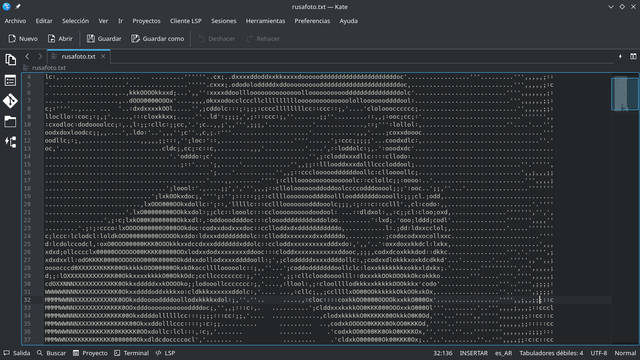Screen dimensions: 640x360
Task: Open the es_AR dictionary language selector
Action: 504,353
